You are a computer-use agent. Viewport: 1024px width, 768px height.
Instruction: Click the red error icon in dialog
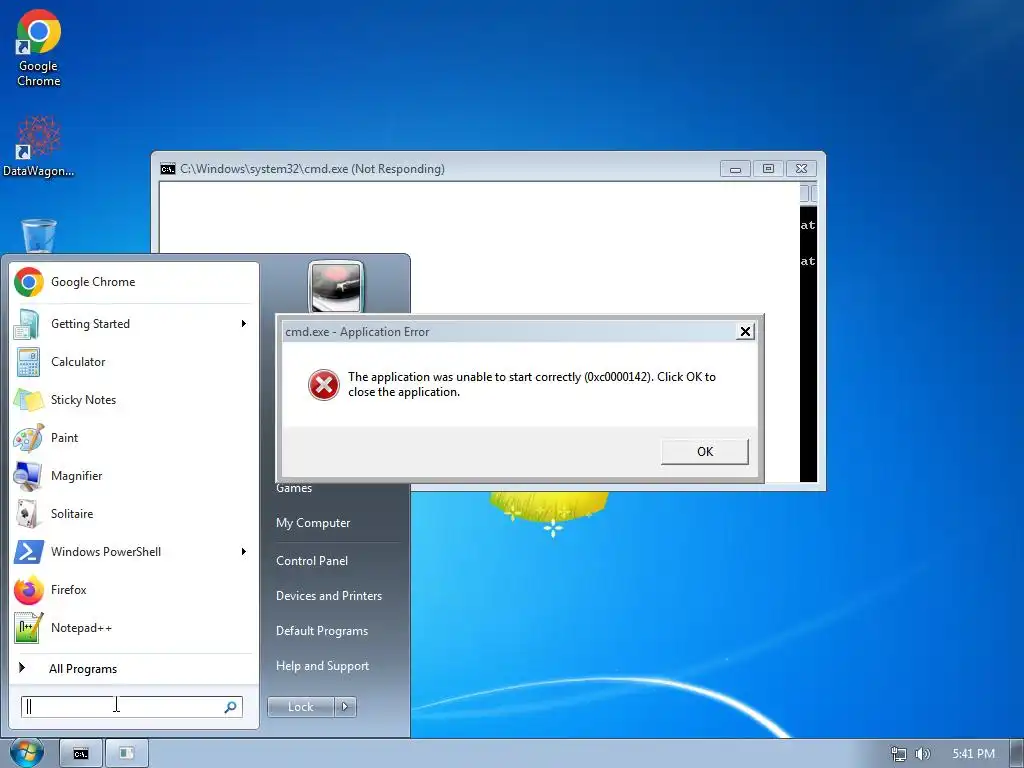324,385
